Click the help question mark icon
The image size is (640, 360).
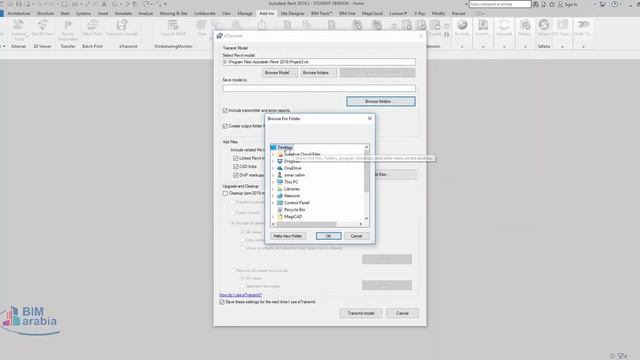[615, 4]
